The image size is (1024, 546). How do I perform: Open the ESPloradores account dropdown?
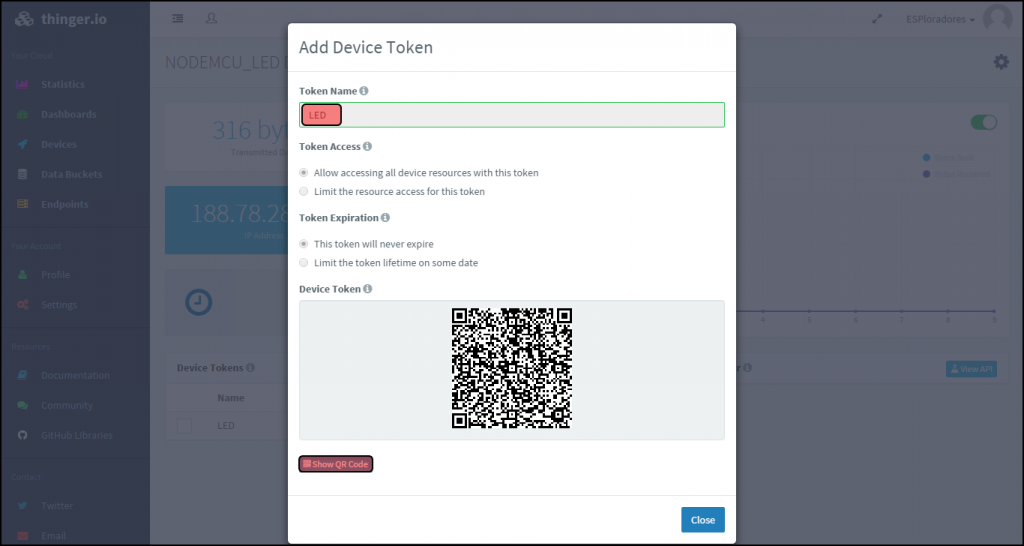coord(940,20)
